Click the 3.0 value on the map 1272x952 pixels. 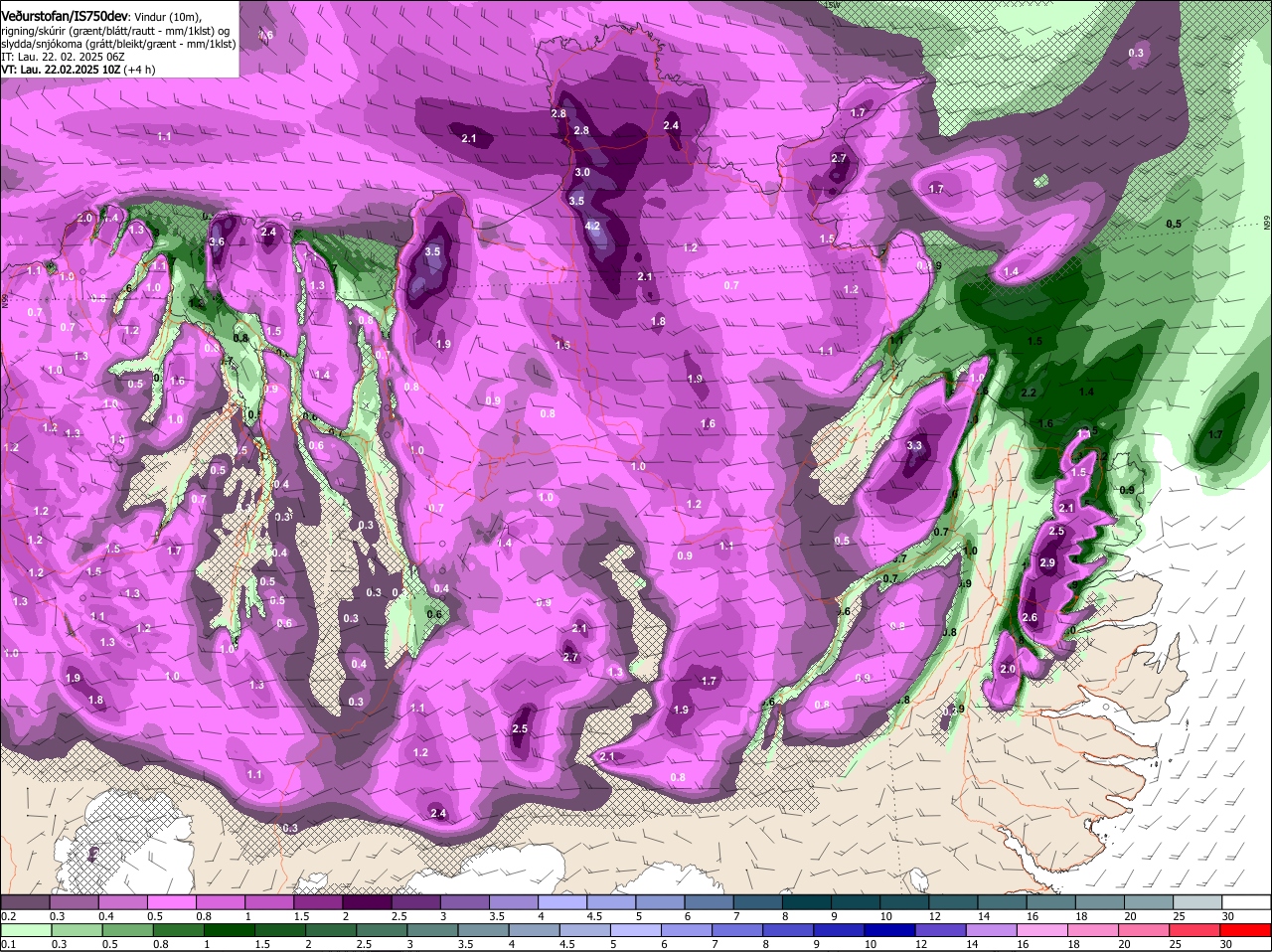point(582,173)
